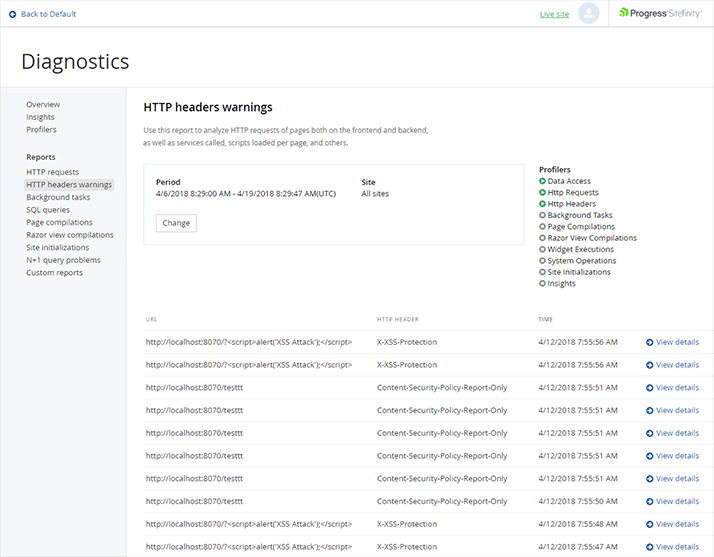Screen dimensions: 714x557
Task: Click the System Operations profiler label
Action: 581,261
